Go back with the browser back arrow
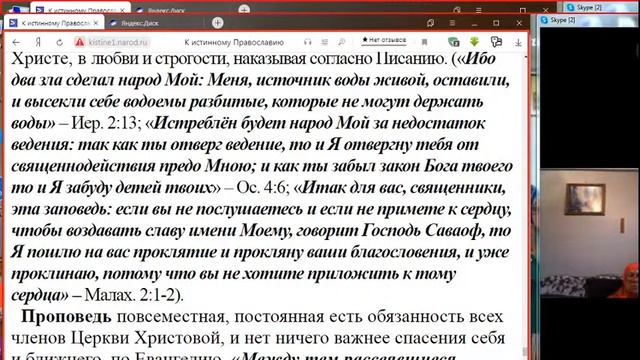Screen dimensions: 640x360 pyautogui.click(x=16, y=42)
